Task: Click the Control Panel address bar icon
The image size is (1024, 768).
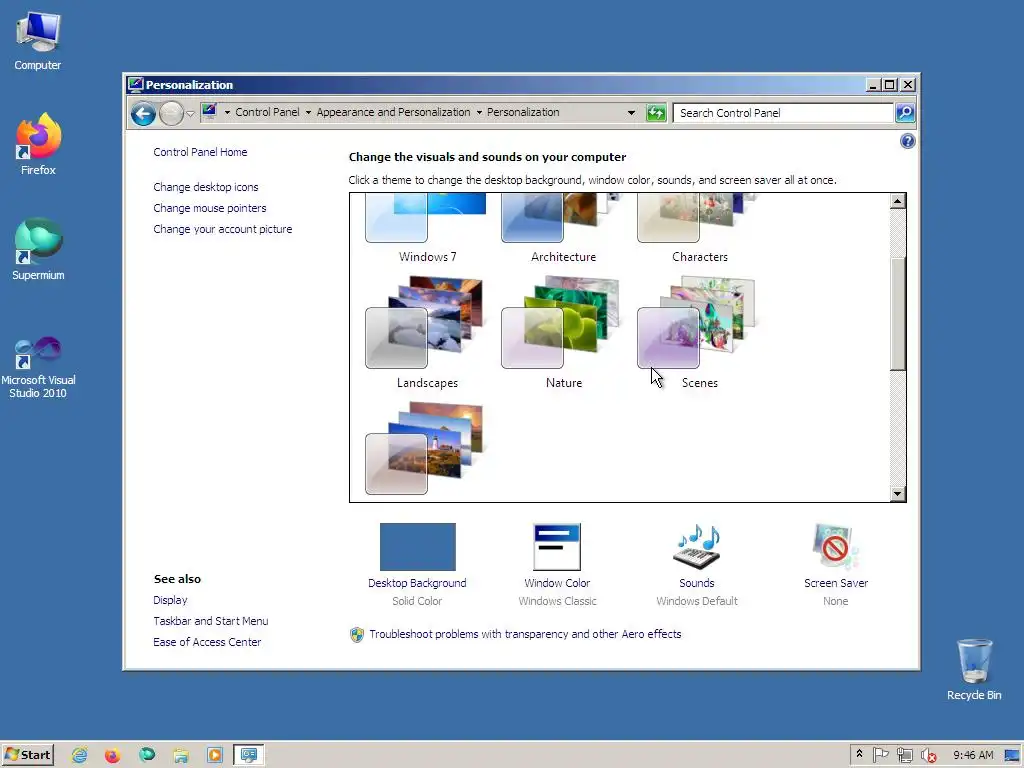Action: pos(209,112)
